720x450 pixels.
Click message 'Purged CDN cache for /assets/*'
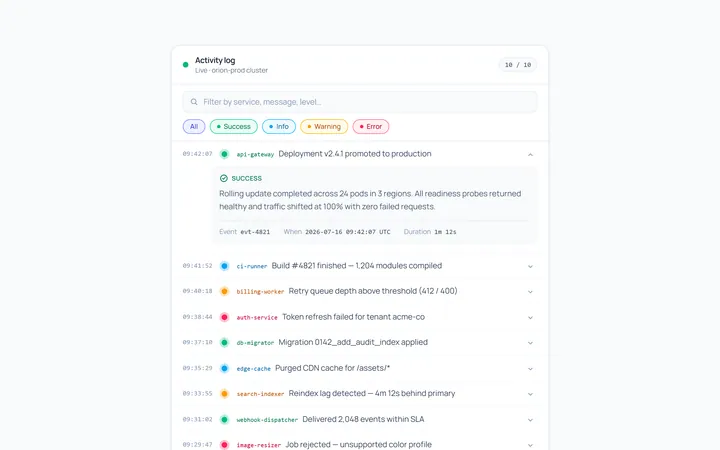[332, 368]
